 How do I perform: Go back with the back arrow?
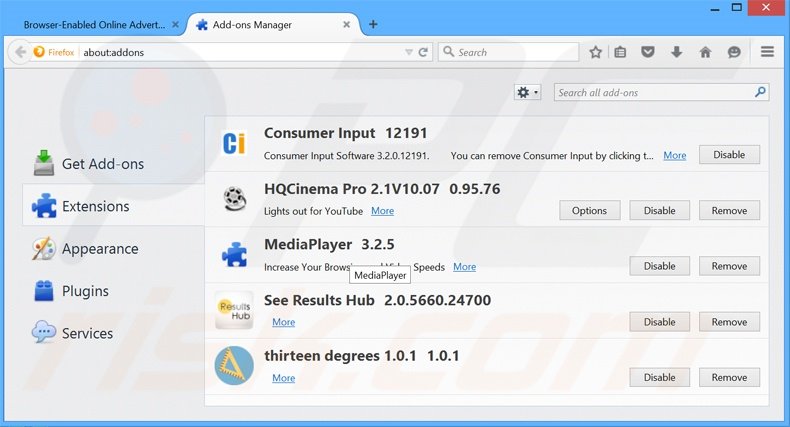pyautogui.click(x=20, y=52)
